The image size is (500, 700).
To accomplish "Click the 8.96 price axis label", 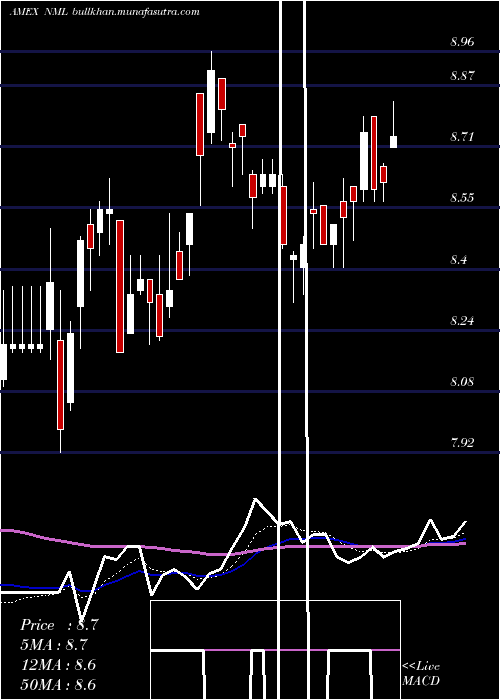I will [462, 42].
